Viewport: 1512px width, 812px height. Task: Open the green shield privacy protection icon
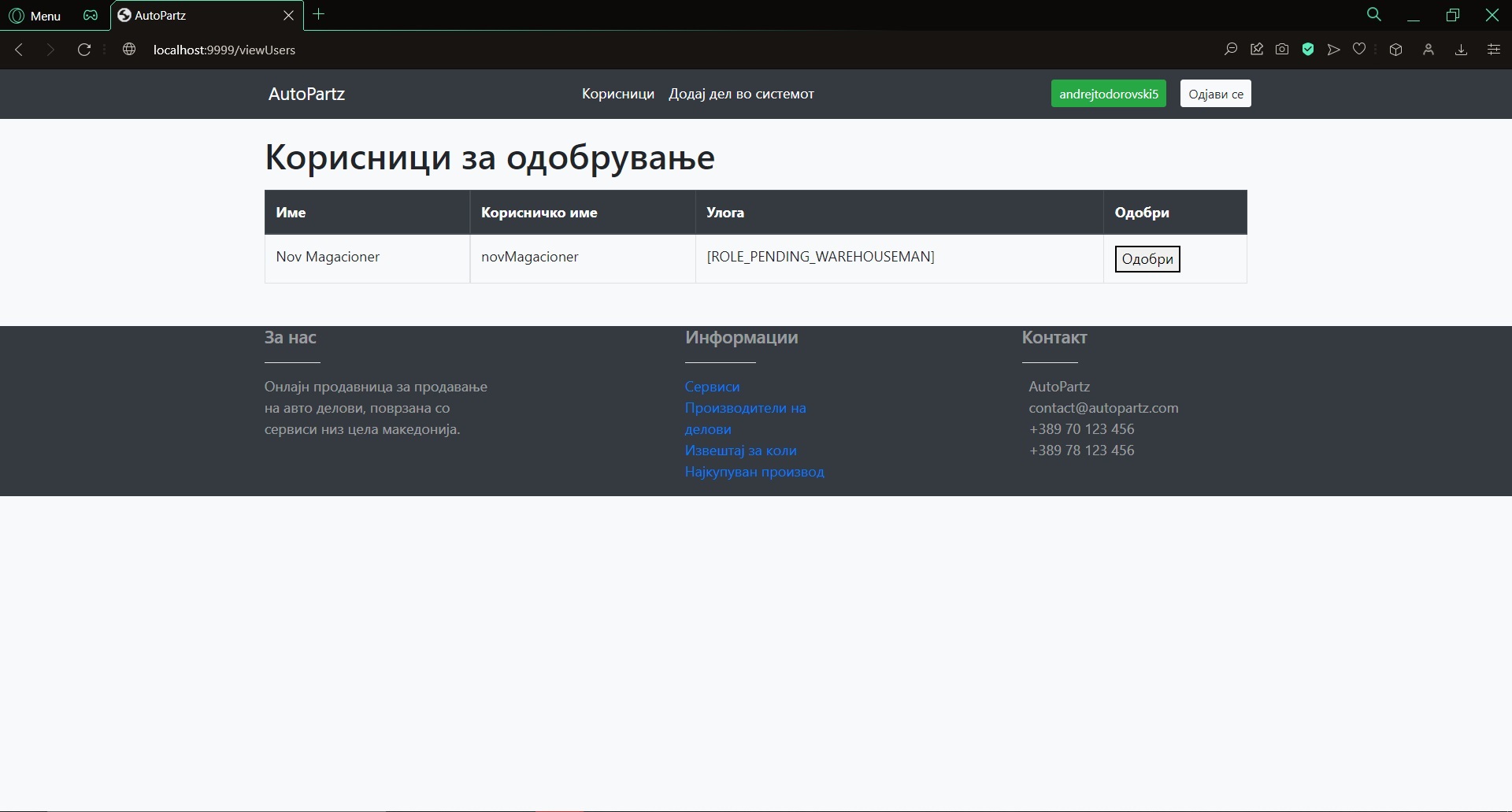tap(1308, 50)
